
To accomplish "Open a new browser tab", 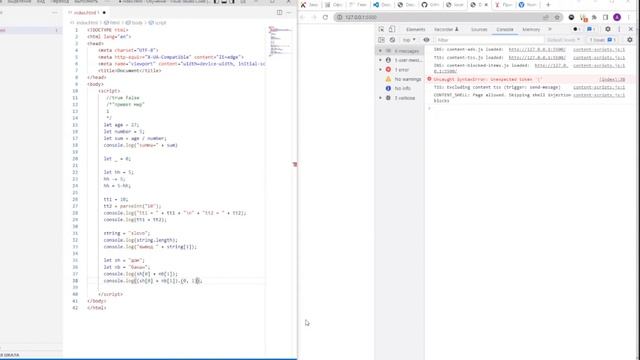I will 548,5.
